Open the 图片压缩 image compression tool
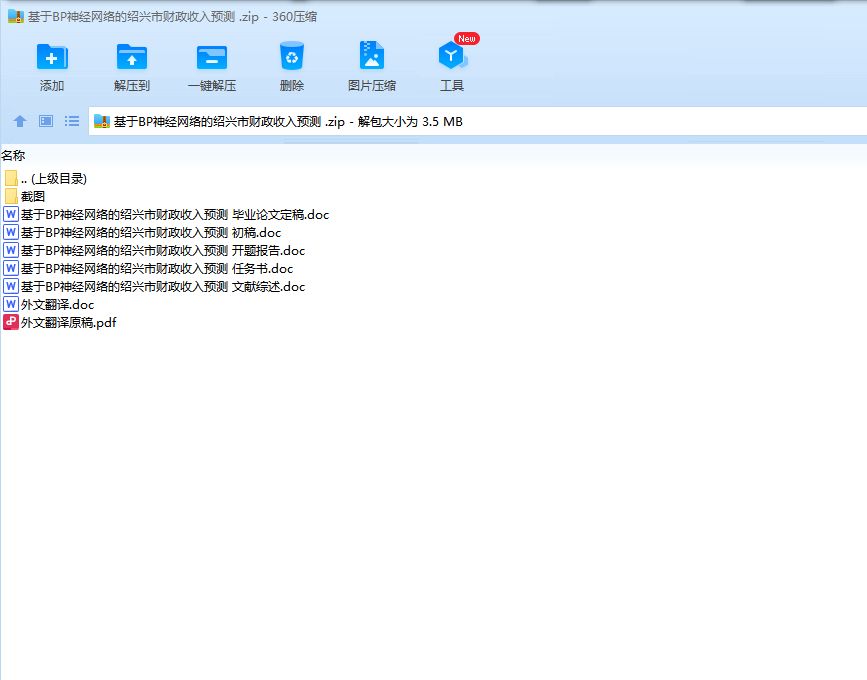Viewport: 867px width, 680px height. [372, 55]
